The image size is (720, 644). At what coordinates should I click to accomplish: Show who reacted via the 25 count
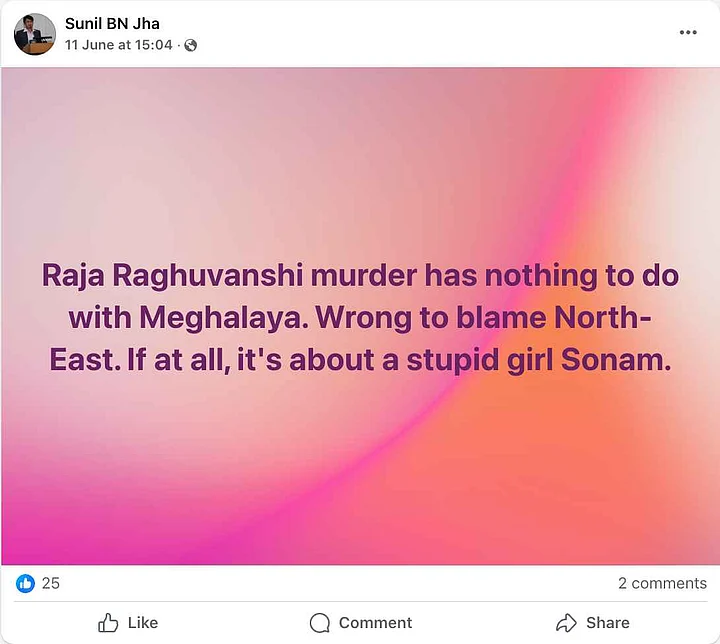(50, 583)
